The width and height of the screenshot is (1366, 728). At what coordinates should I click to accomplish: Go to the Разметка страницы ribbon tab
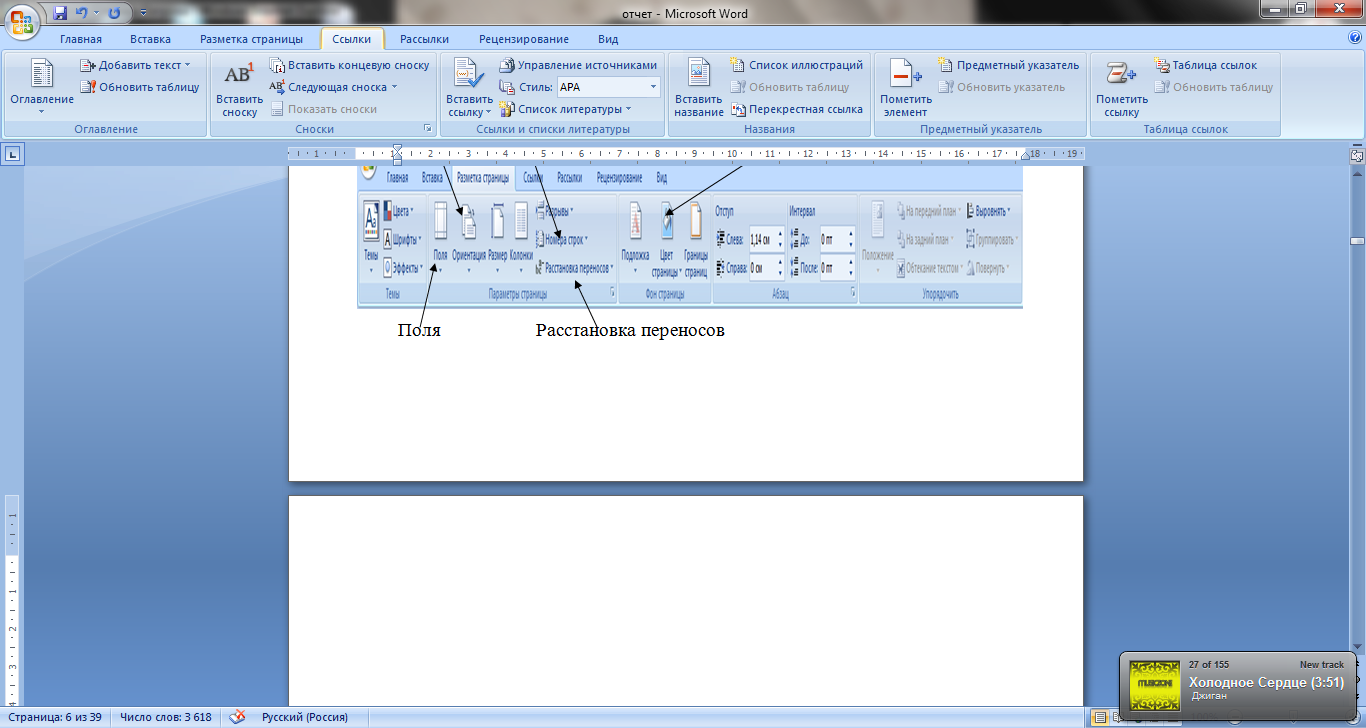point(251,39)
